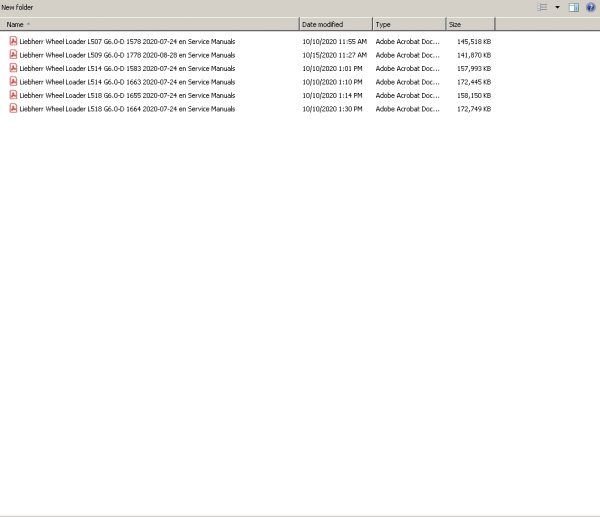Click size value 141,870 KB
This screenshot has height=517, width=600.
pyautogui.click(x=474, y=55)
